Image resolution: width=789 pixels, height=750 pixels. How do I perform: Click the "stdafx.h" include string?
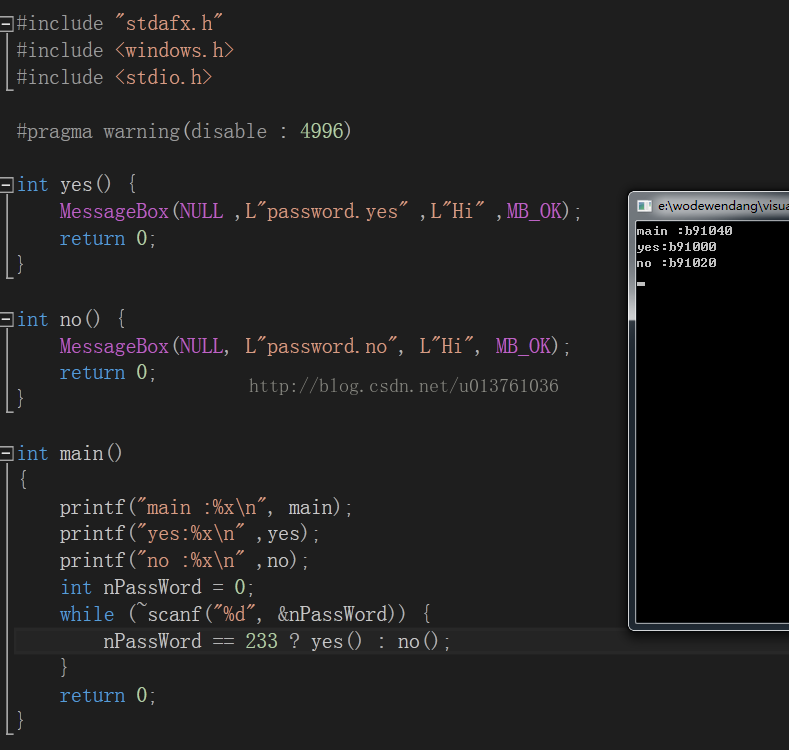click(169, 24)
